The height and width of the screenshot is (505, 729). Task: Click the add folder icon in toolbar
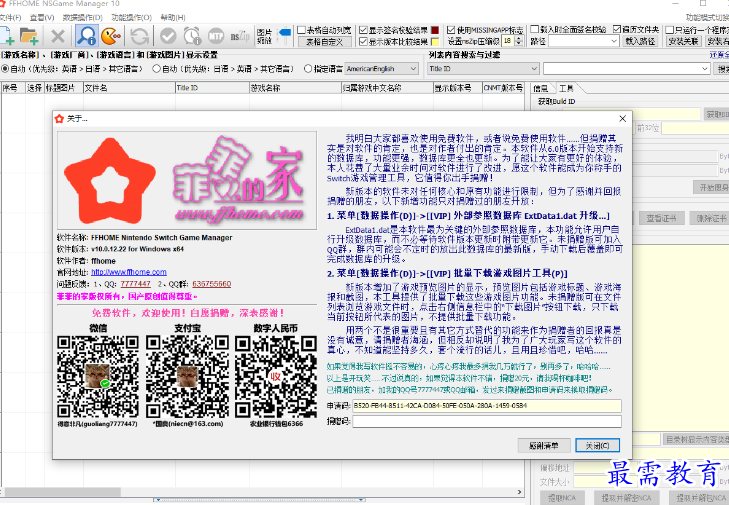(29, 36)
